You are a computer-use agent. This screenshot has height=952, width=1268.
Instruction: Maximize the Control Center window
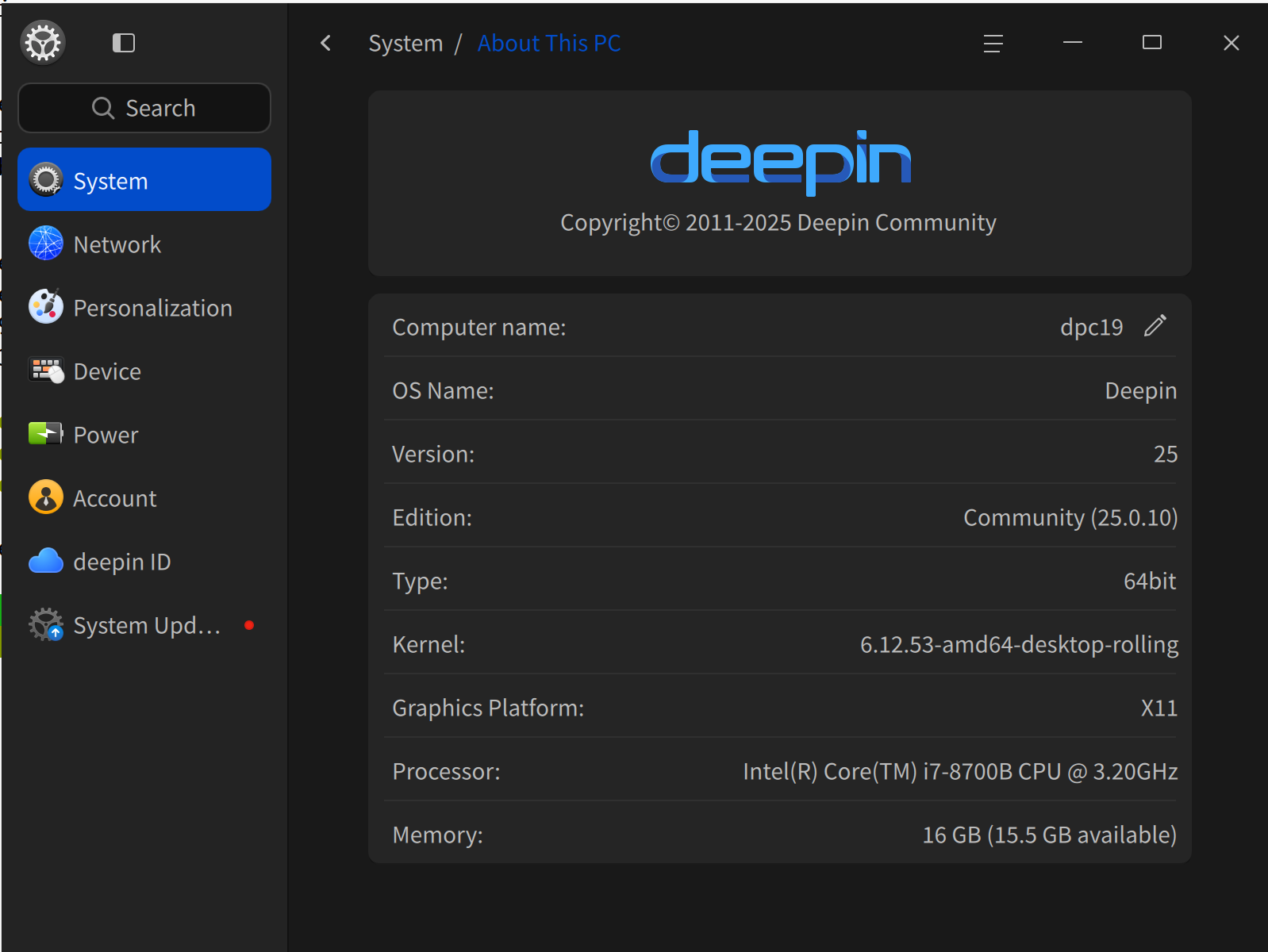click(x=1152, y=43)
